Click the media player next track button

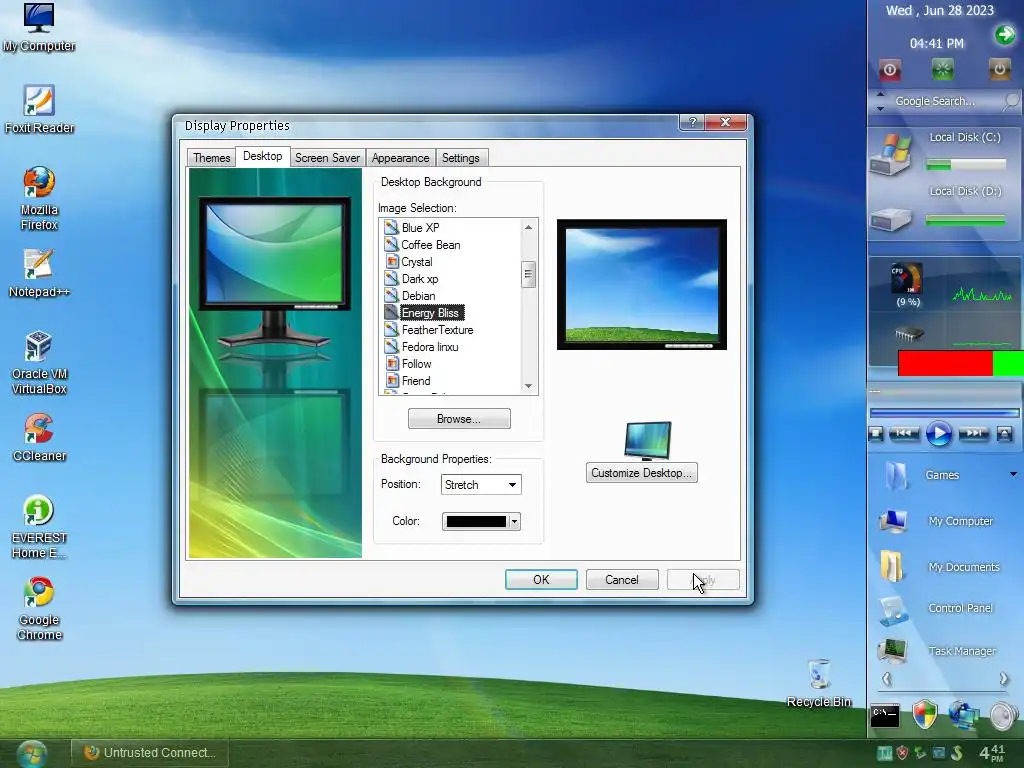(x=973, y=433)
